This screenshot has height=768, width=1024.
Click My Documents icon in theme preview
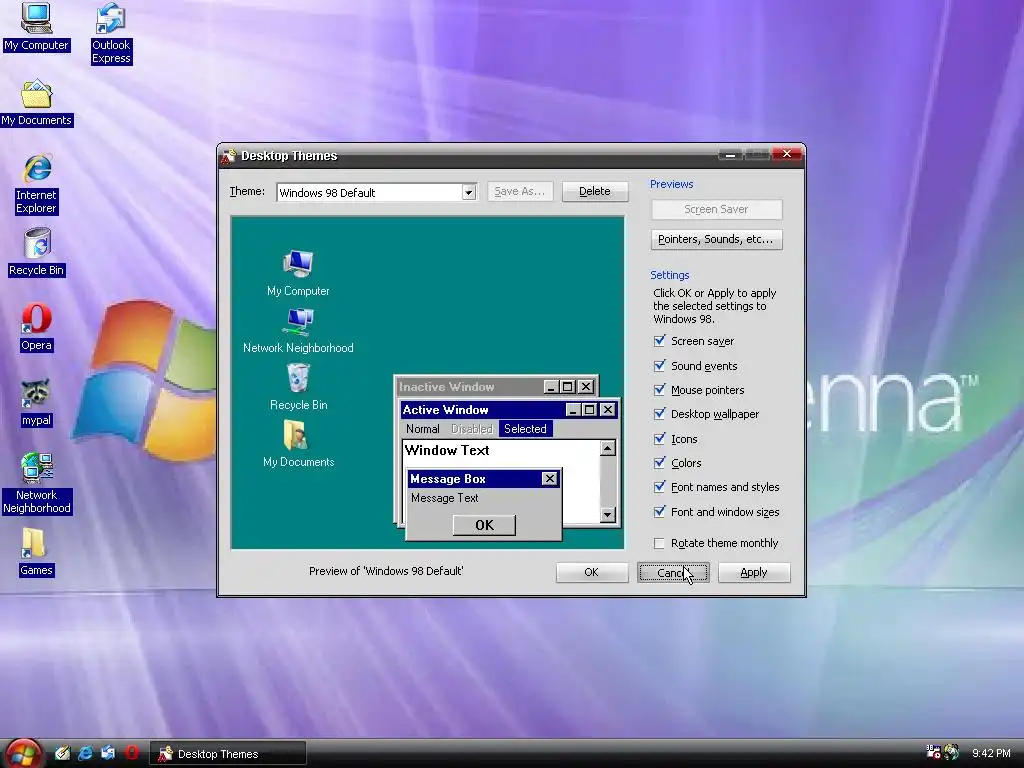coord(296,435)
